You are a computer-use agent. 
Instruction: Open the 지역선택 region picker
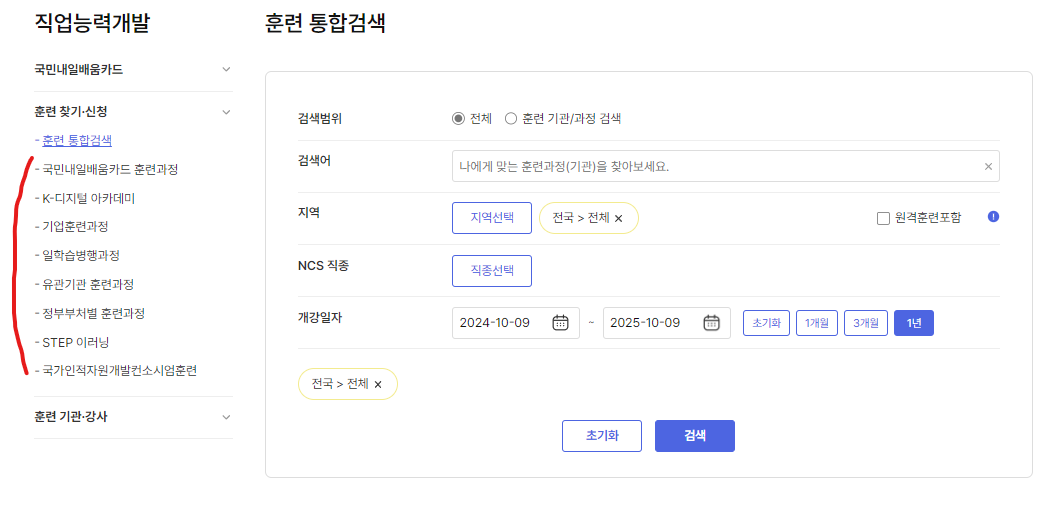pyautogui.click(x=492, y=218)
